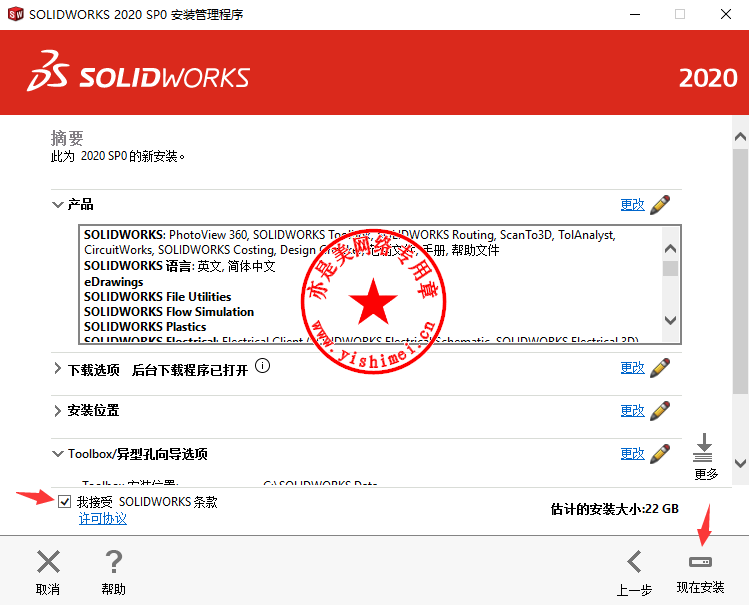Viewport: 749px width, 605px height.
Task: Click 更改 link for 产品
Action: point(632,205)
